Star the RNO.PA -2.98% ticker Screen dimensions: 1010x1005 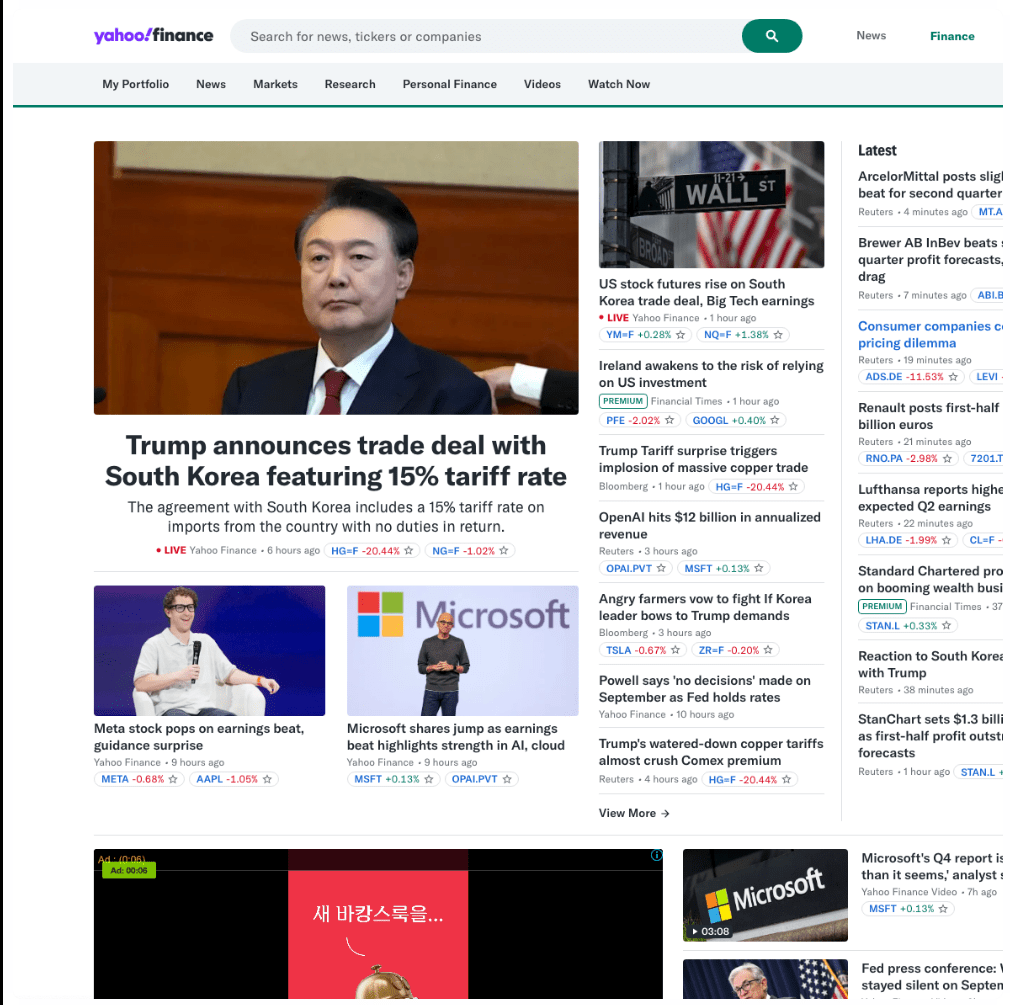(x=947, y=459)
